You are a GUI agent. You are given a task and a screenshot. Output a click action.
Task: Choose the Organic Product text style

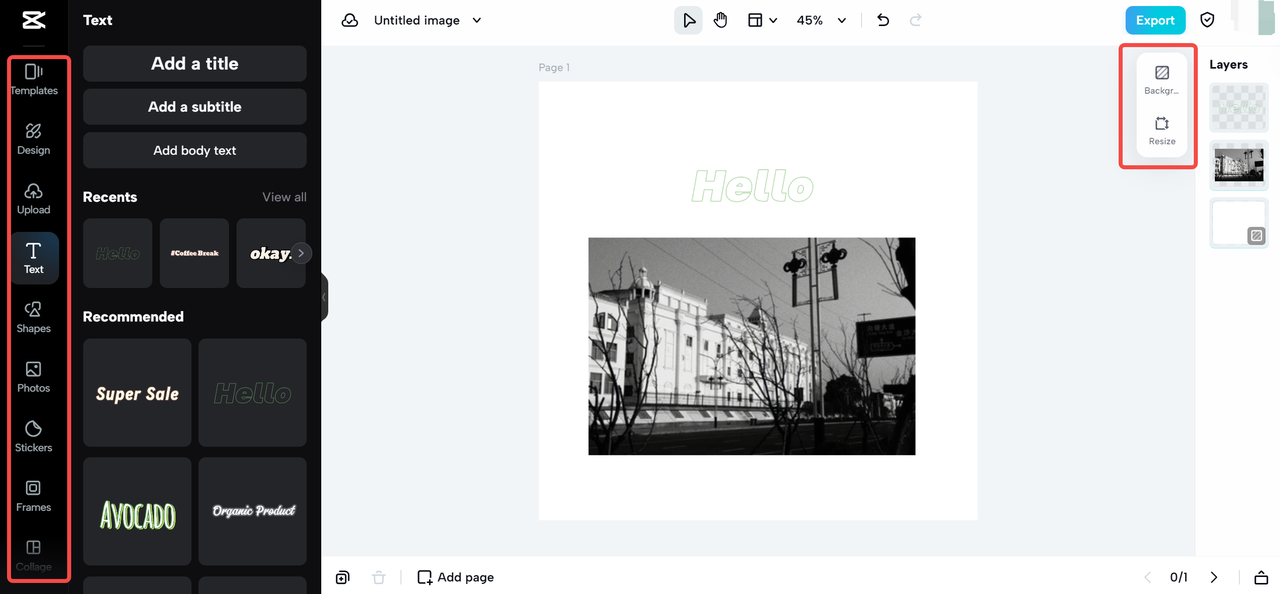click(253, 512)
